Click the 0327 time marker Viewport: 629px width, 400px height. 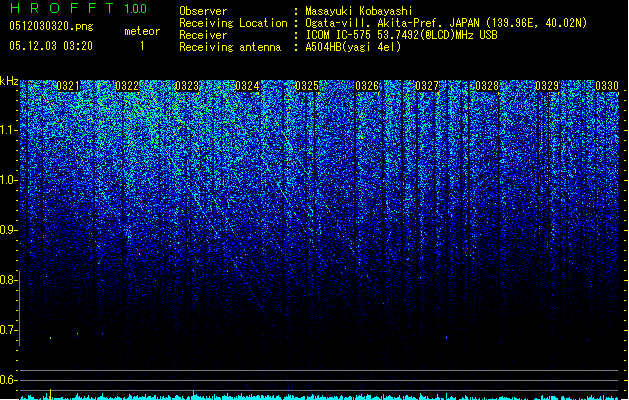[x=427, y=86]
